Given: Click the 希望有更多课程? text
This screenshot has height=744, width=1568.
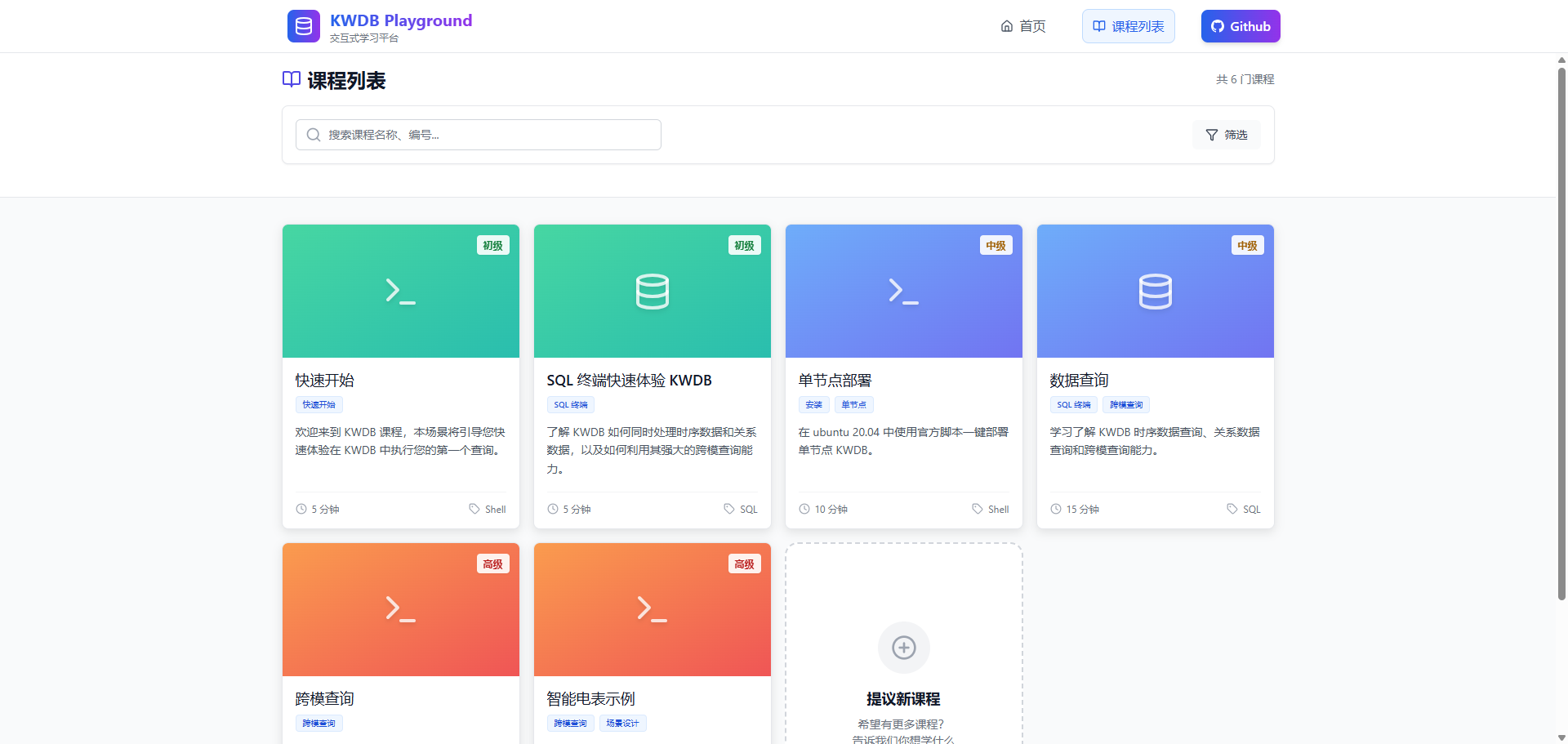Looking at the screenshot, I should click(x=901, y=724).
